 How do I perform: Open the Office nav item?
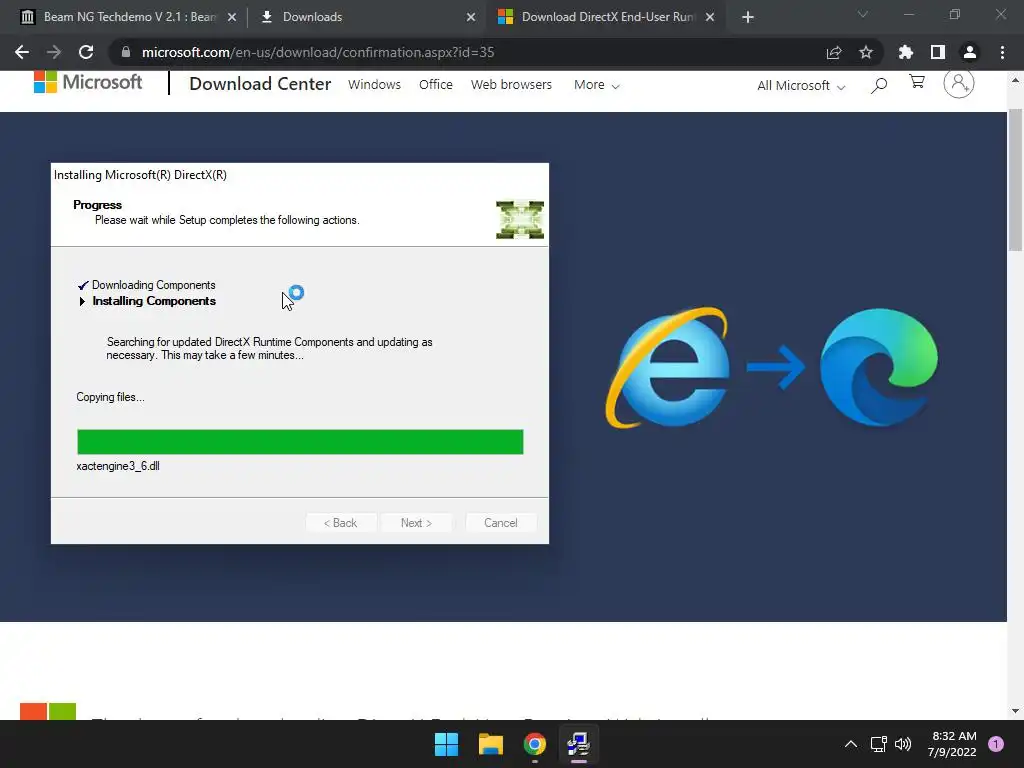pyautogui.click(x=436, y=84)
